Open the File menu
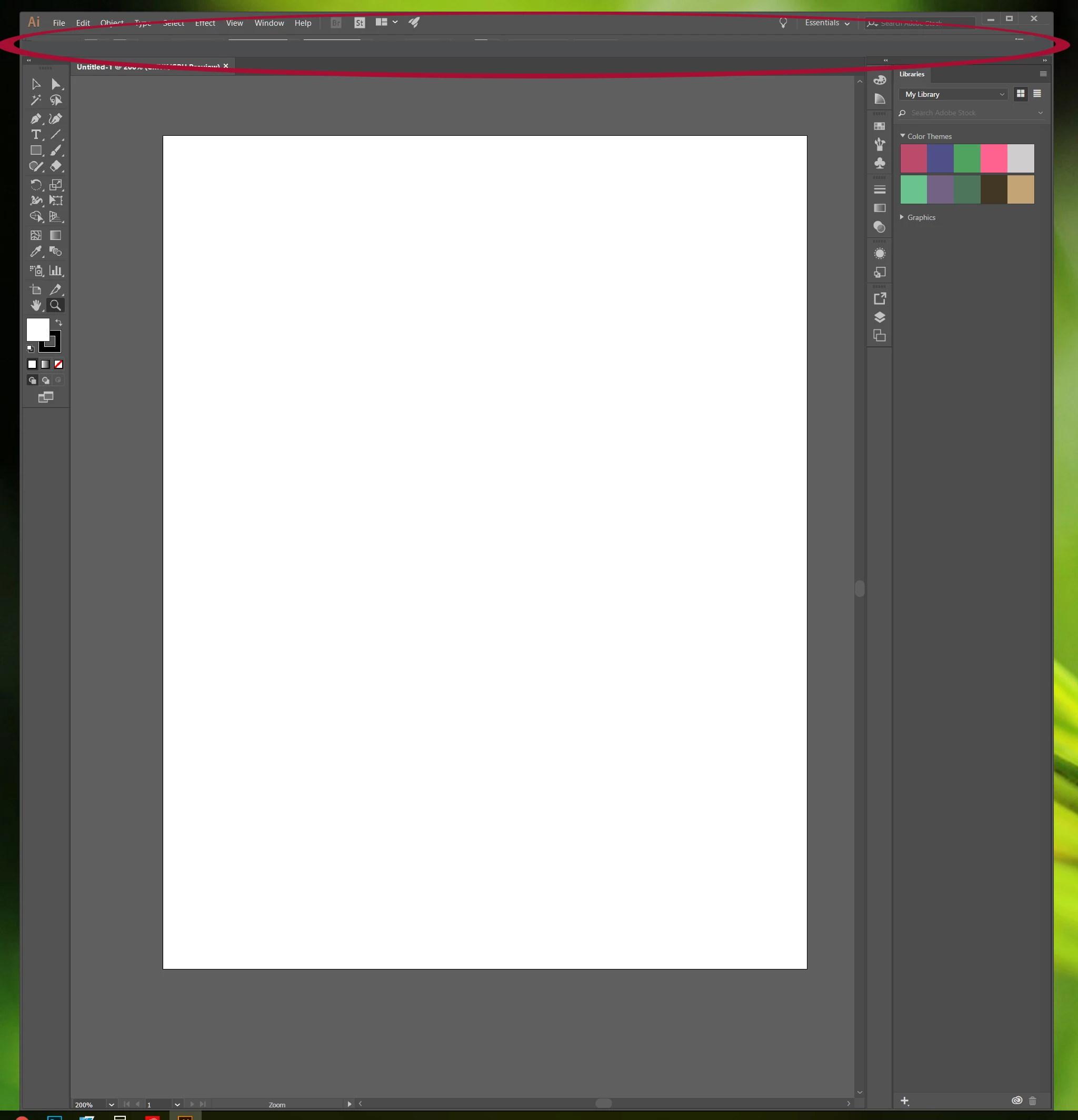The image size is (1078, 1120). pyautogui.click(x=59, y=23)
